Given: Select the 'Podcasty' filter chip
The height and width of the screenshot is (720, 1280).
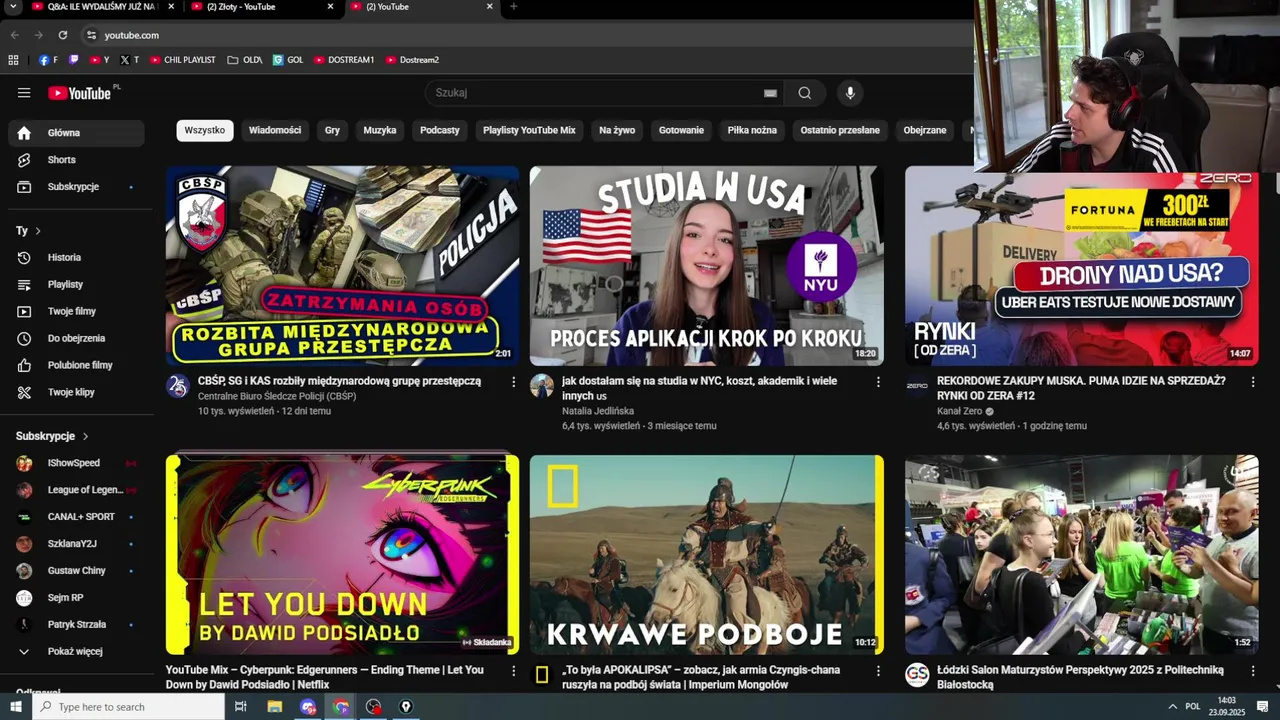Looking at the screenshot, I should tap(440, 130).
